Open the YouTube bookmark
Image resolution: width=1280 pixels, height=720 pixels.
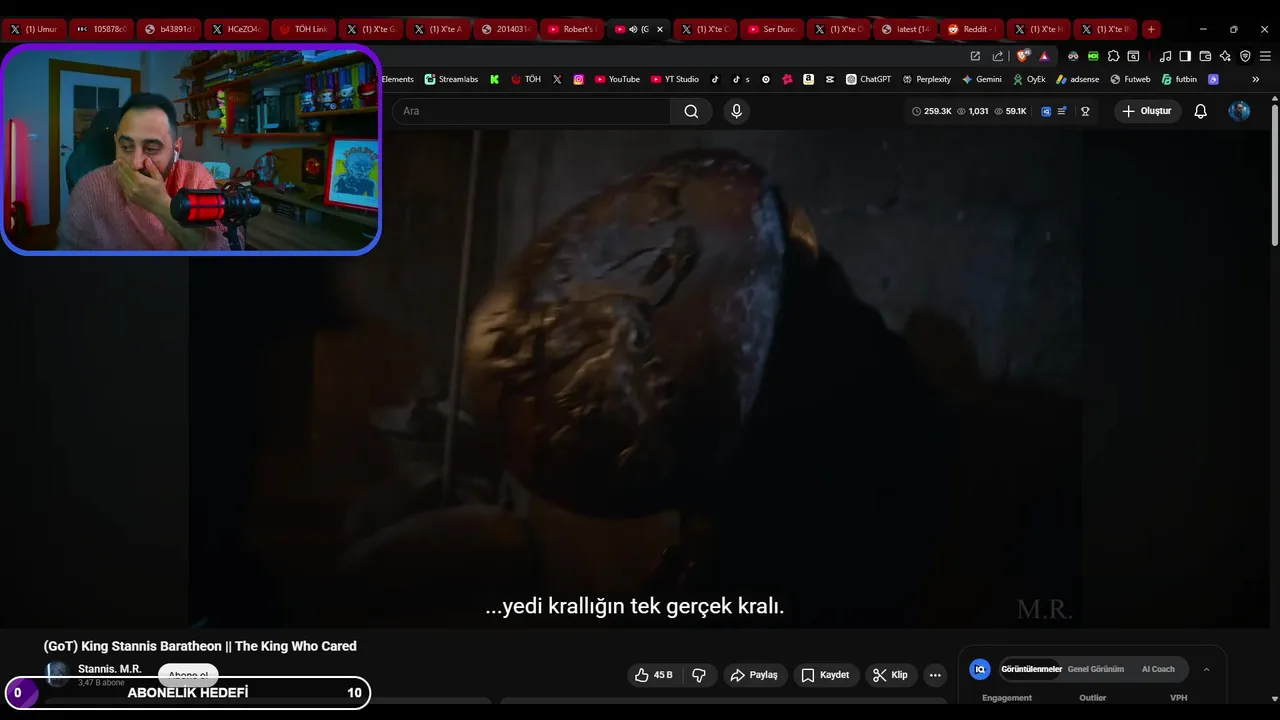[x=617, y=79]
